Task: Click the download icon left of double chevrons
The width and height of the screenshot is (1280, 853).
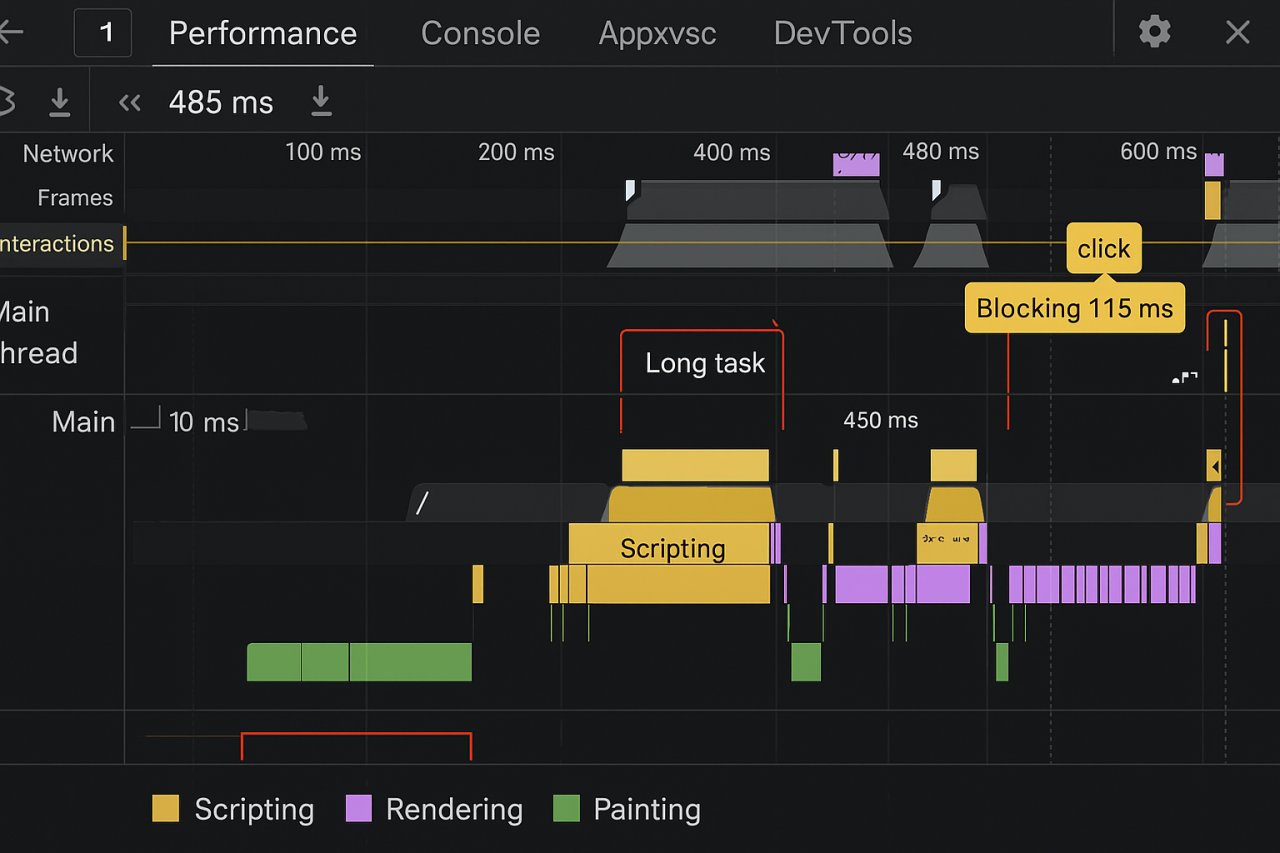Action: pos(60,102)
